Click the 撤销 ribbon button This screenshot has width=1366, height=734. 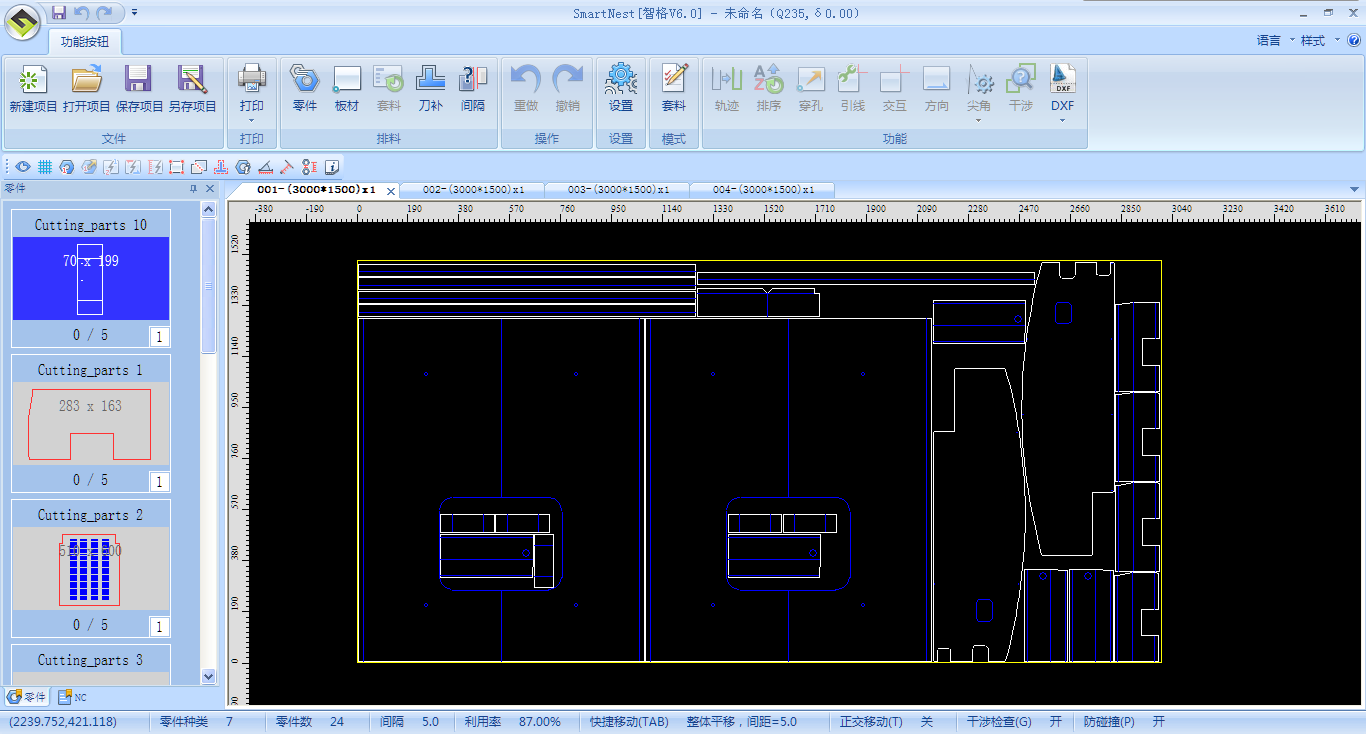tap(568, 89)
